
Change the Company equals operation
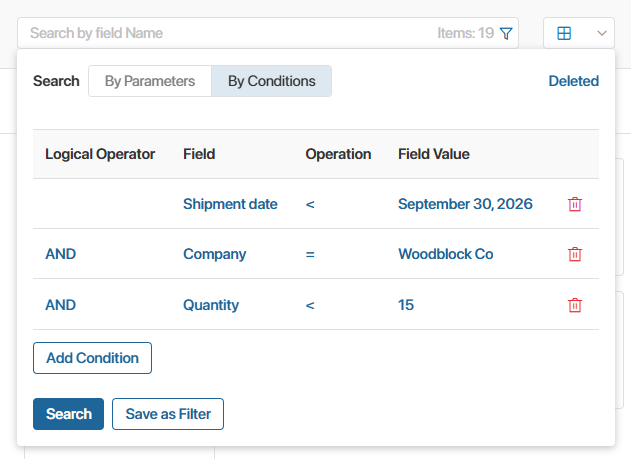(310, 254)
